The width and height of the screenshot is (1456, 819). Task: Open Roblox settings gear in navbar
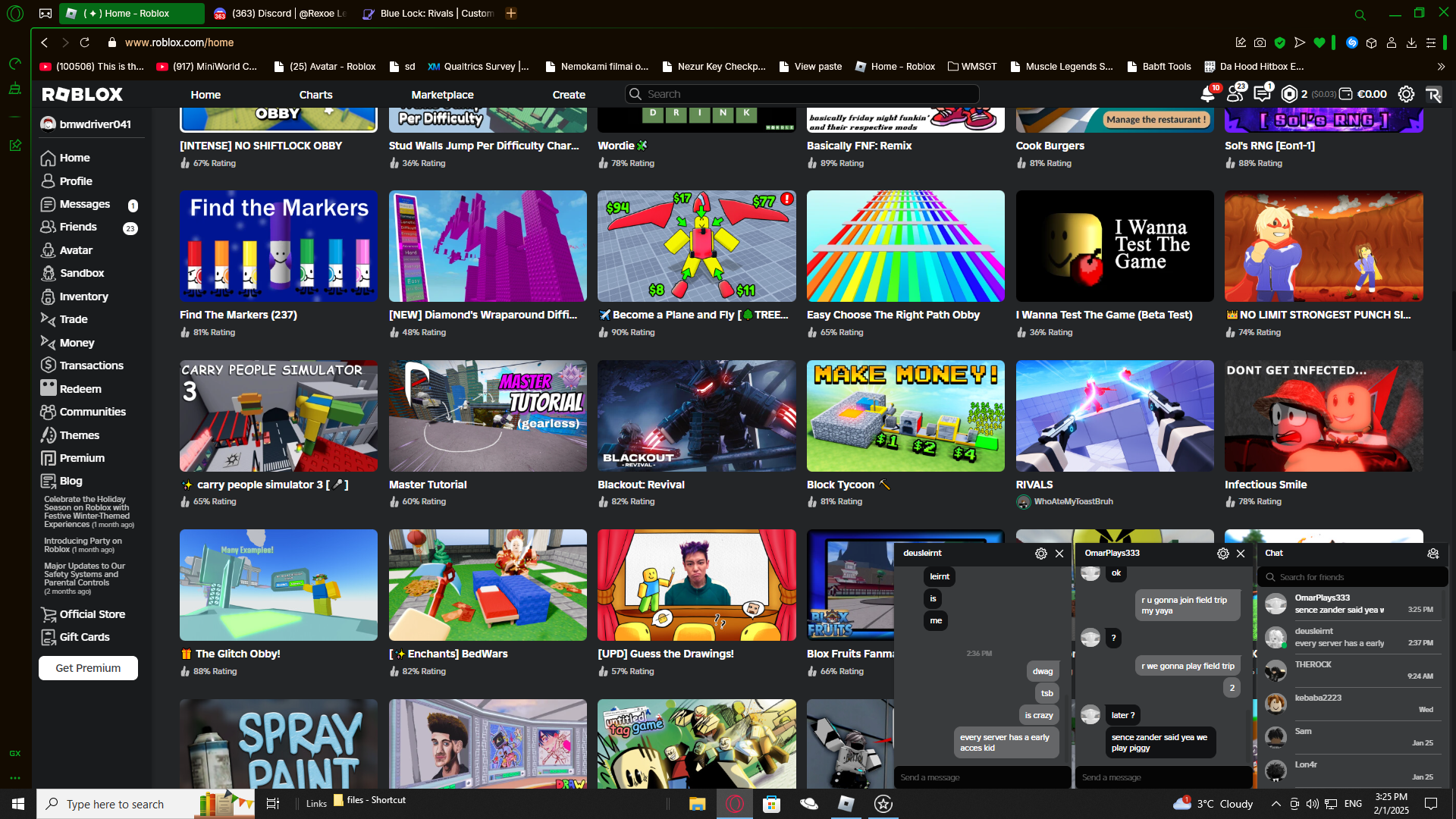1406,94
